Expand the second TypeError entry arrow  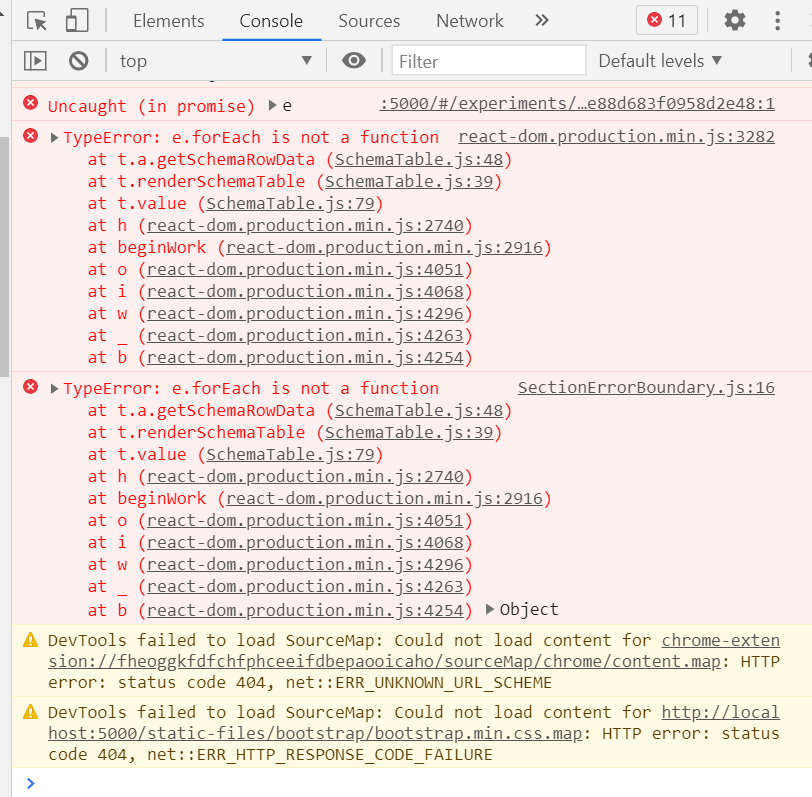[x=54, y=389]
